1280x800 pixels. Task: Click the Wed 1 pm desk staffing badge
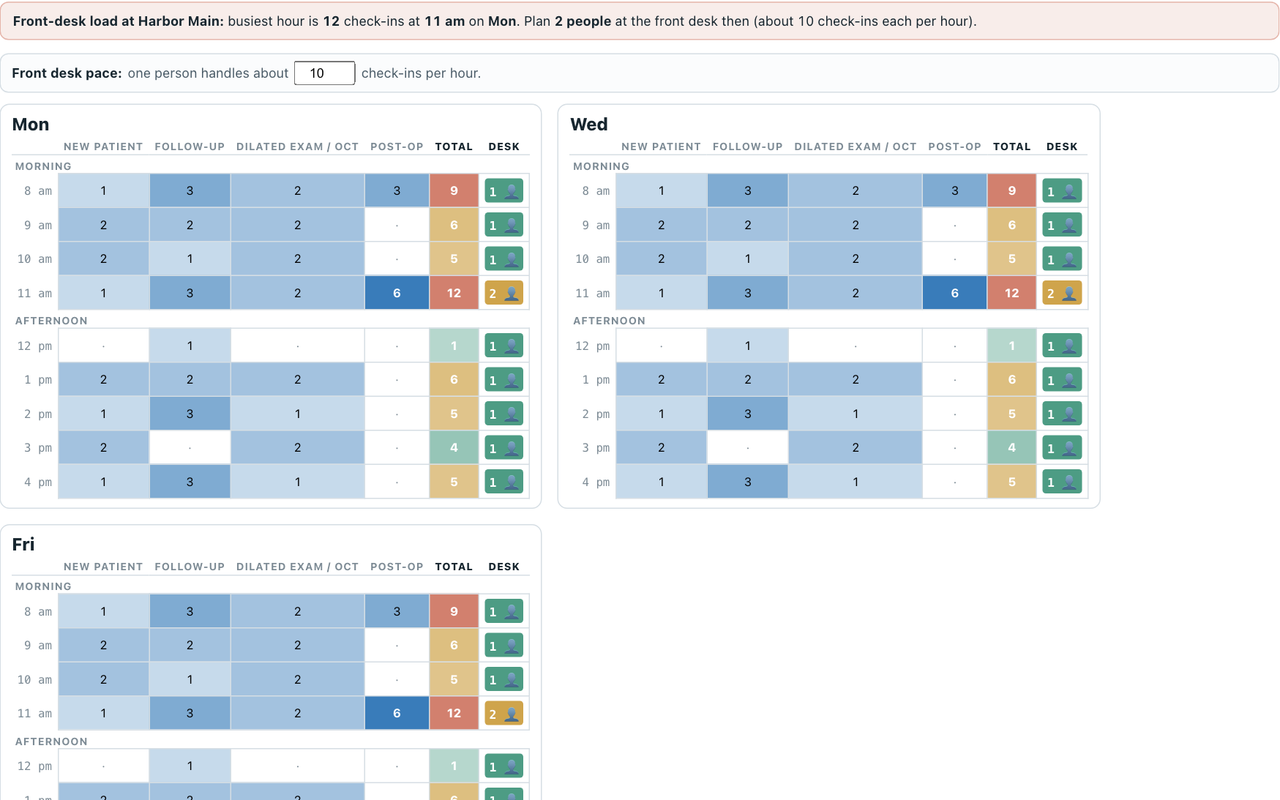1062,380
